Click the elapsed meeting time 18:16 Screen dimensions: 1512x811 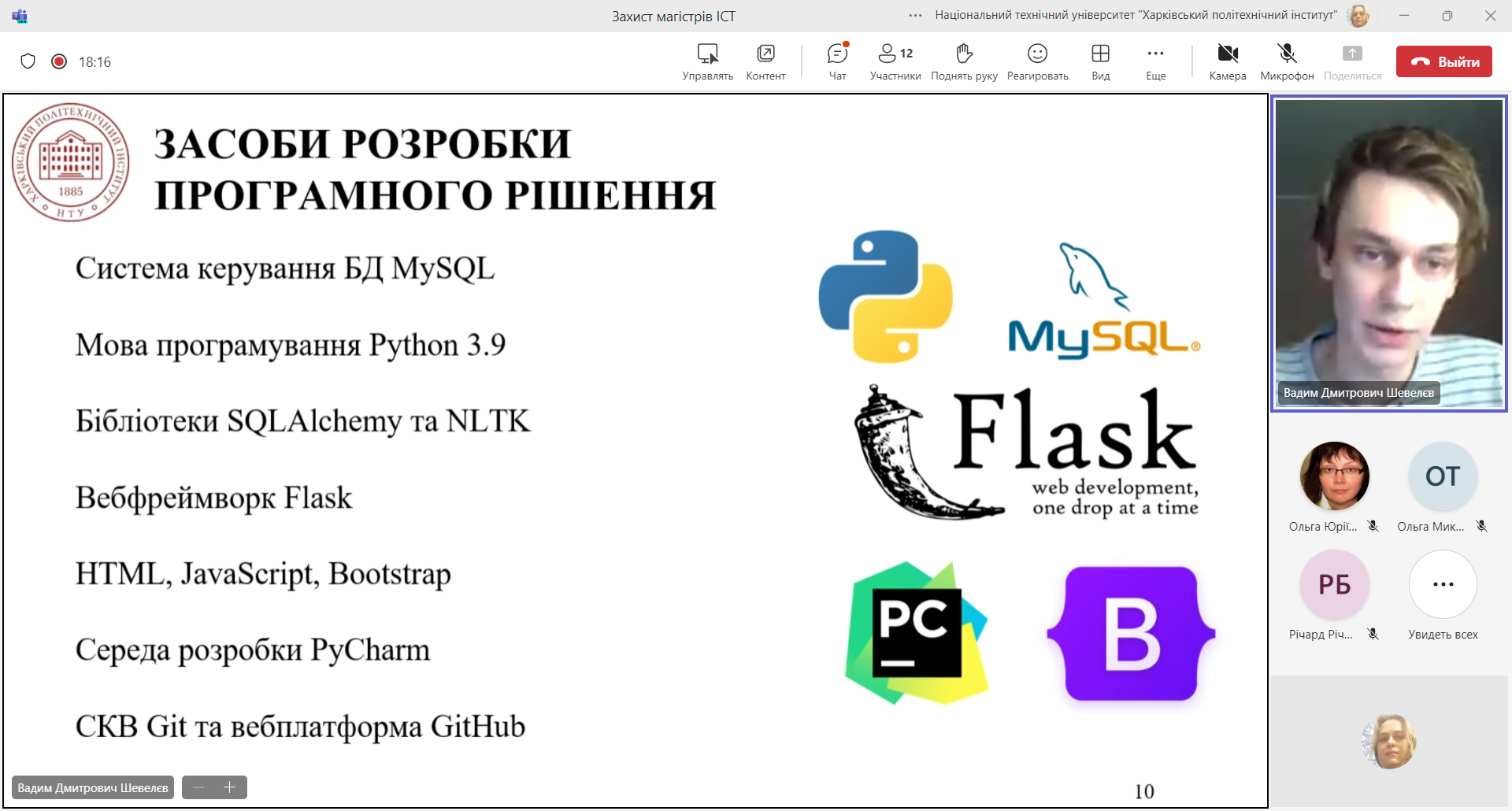(x=94, y=62)
